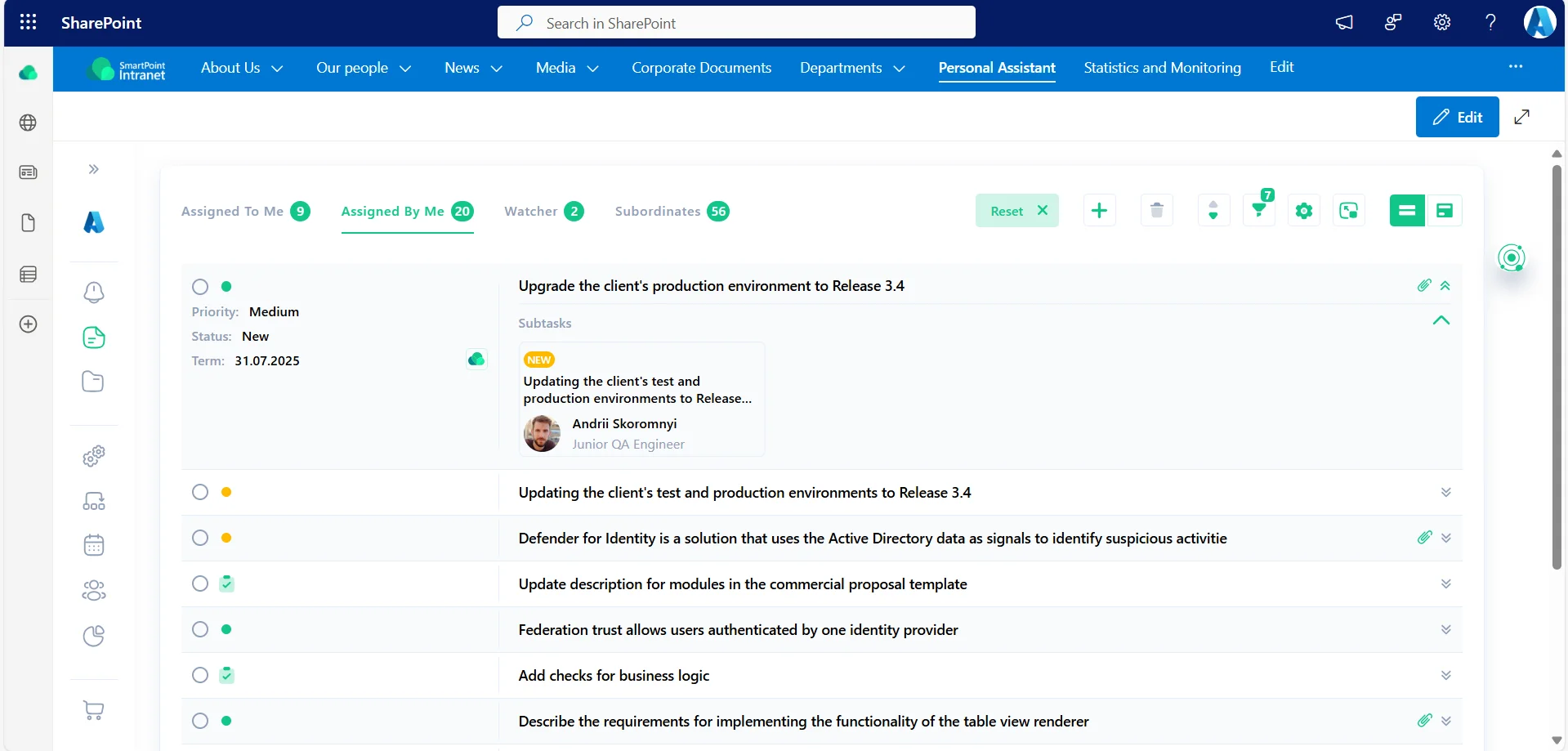The height and width of the screenshot is (751, 1568).
Task: Open the gears settings icon in sidebar
Action: click(94, 456)
